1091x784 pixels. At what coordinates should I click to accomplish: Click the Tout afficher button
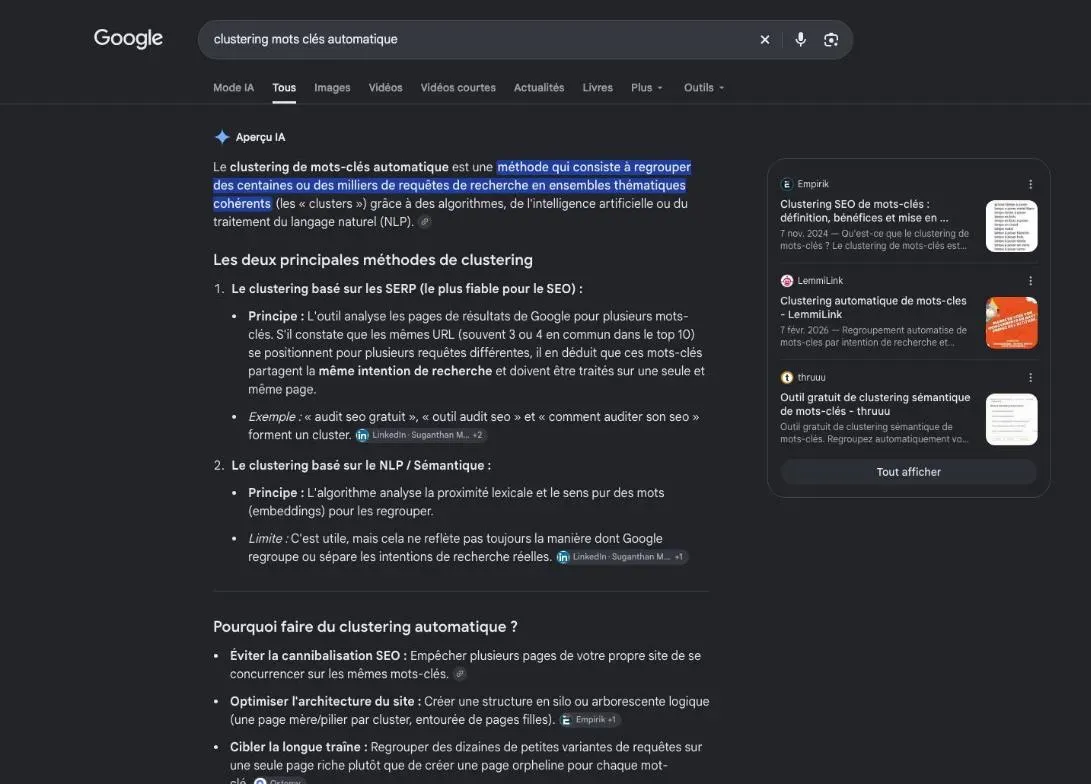909,472
